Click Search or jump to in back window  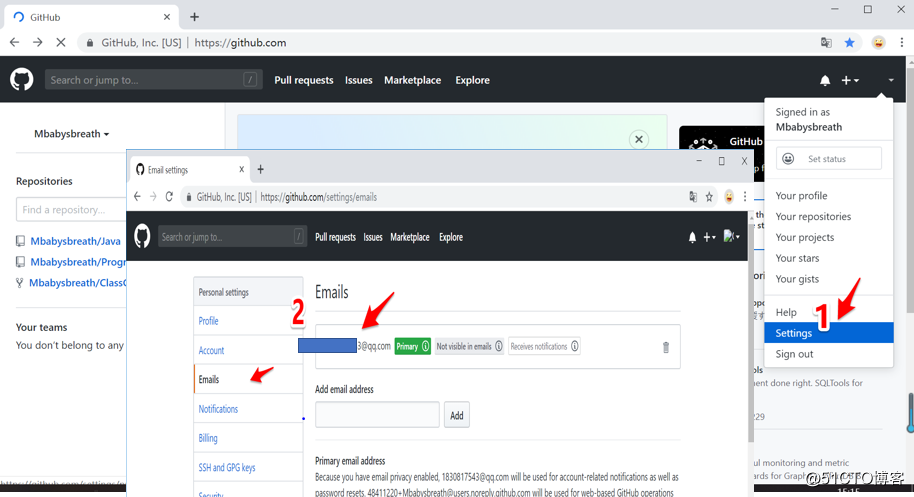(x=153, y=80)
